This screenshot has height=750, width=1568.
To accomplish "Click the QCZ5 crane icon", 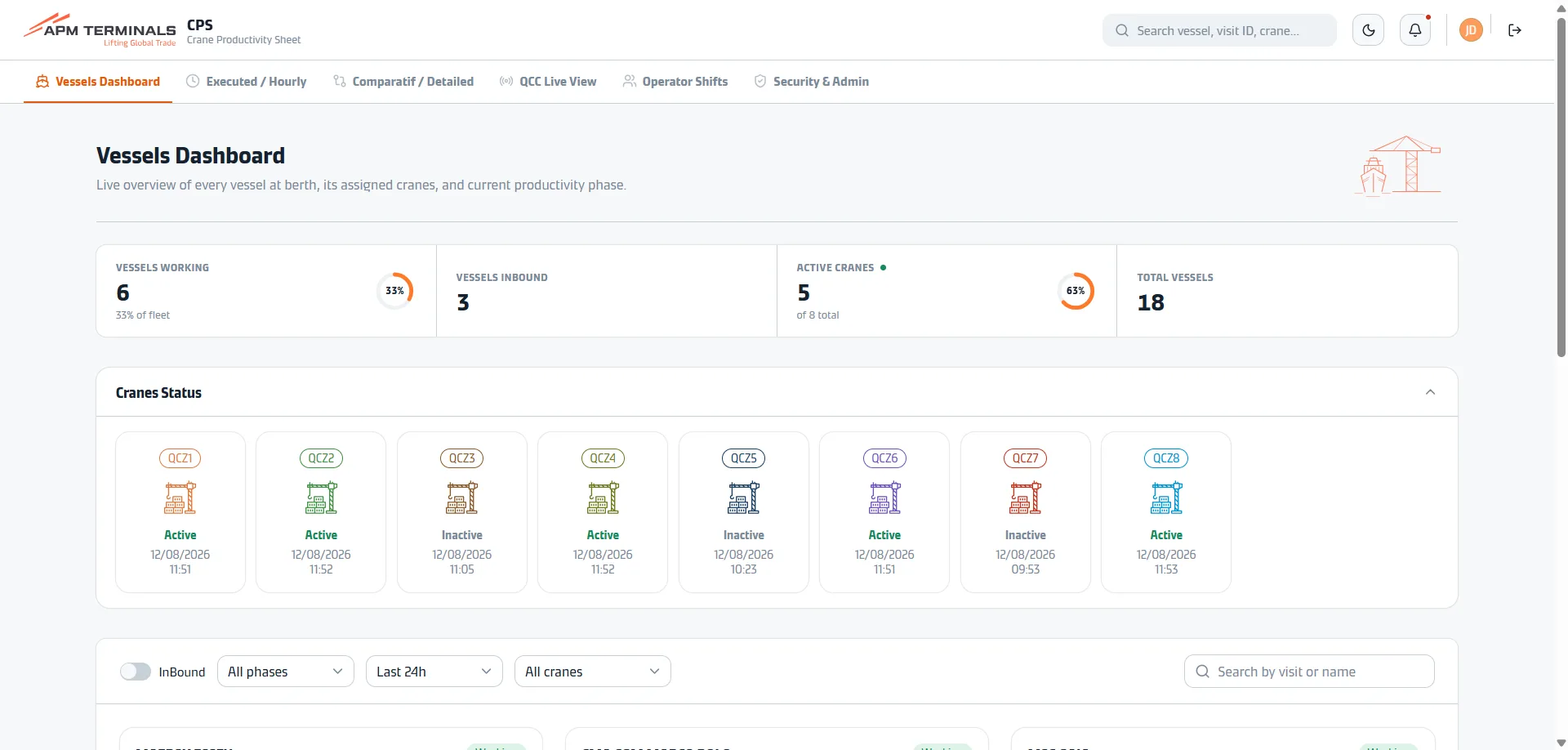I will [744, 498].
